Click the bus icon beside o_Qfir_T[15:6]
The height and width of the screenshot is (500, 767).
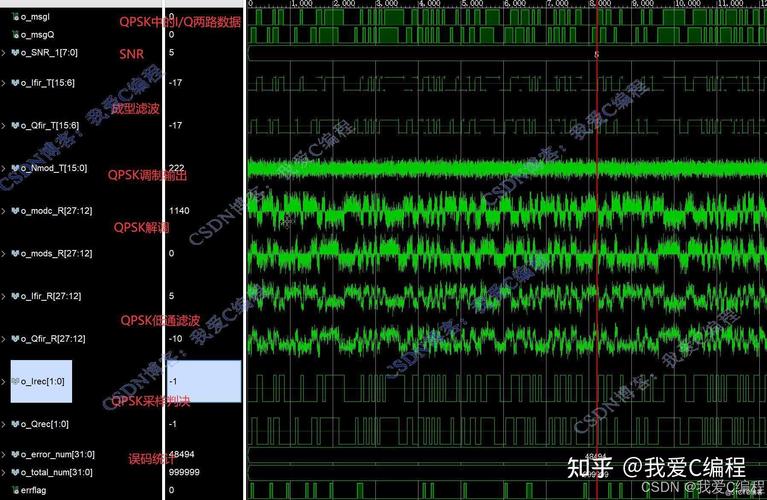pos(16,126)
